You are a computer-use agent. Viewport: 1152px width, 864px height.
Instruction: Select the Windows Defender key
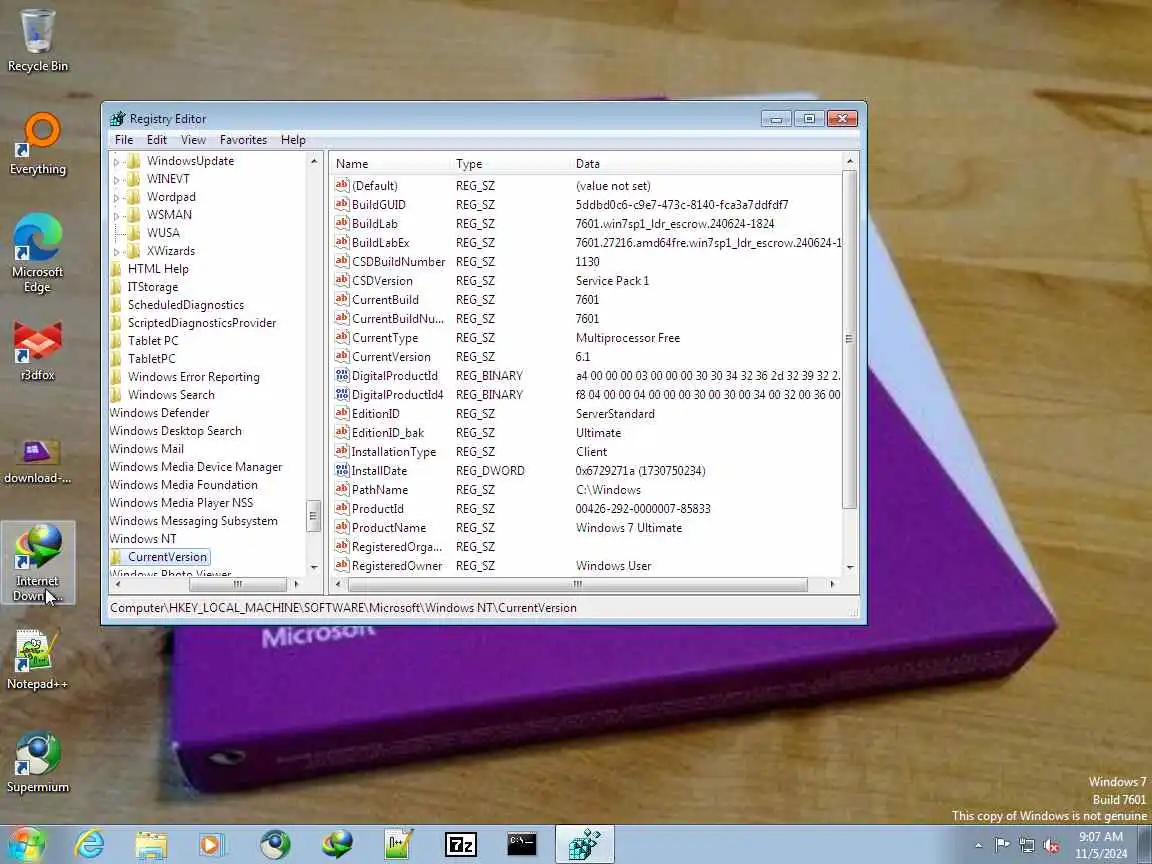[159, 413]
